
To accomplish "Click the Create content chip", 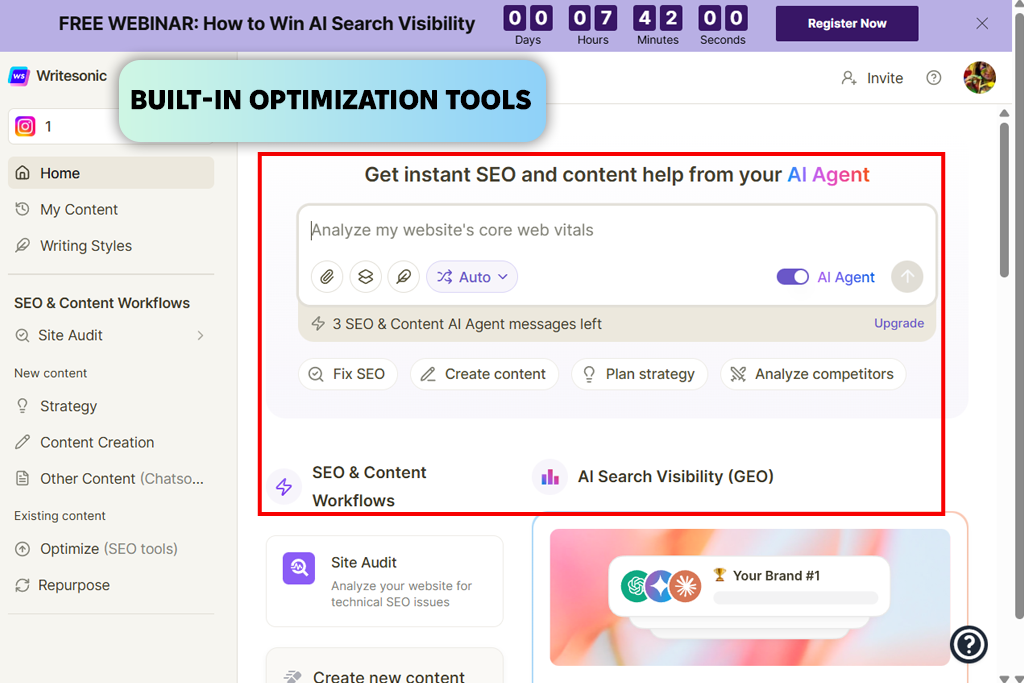I will pyautogui.click(x=484, y=374).
